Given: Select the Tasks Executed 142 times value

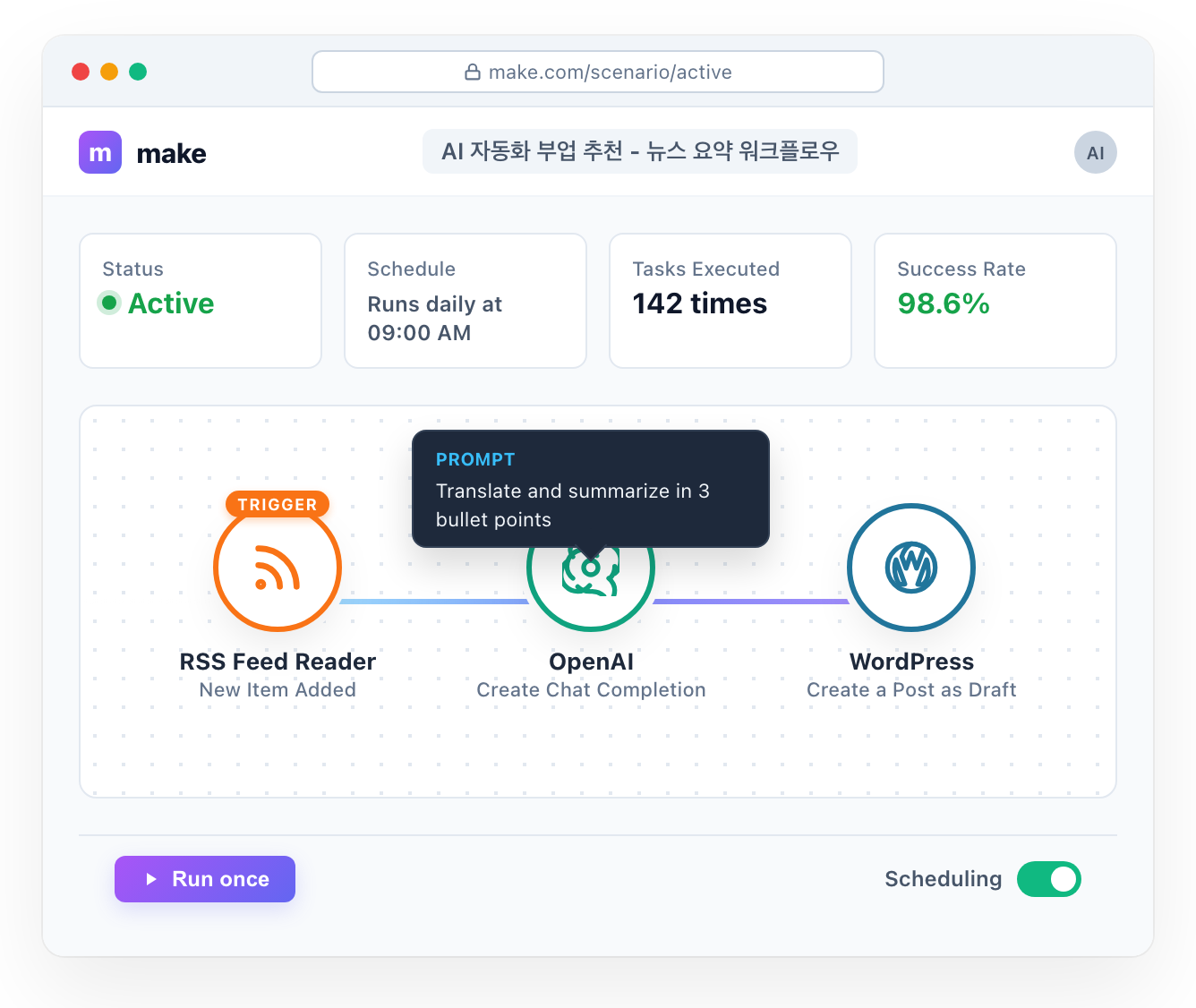Looking at the screenshot, I should [x=700, y=303].
